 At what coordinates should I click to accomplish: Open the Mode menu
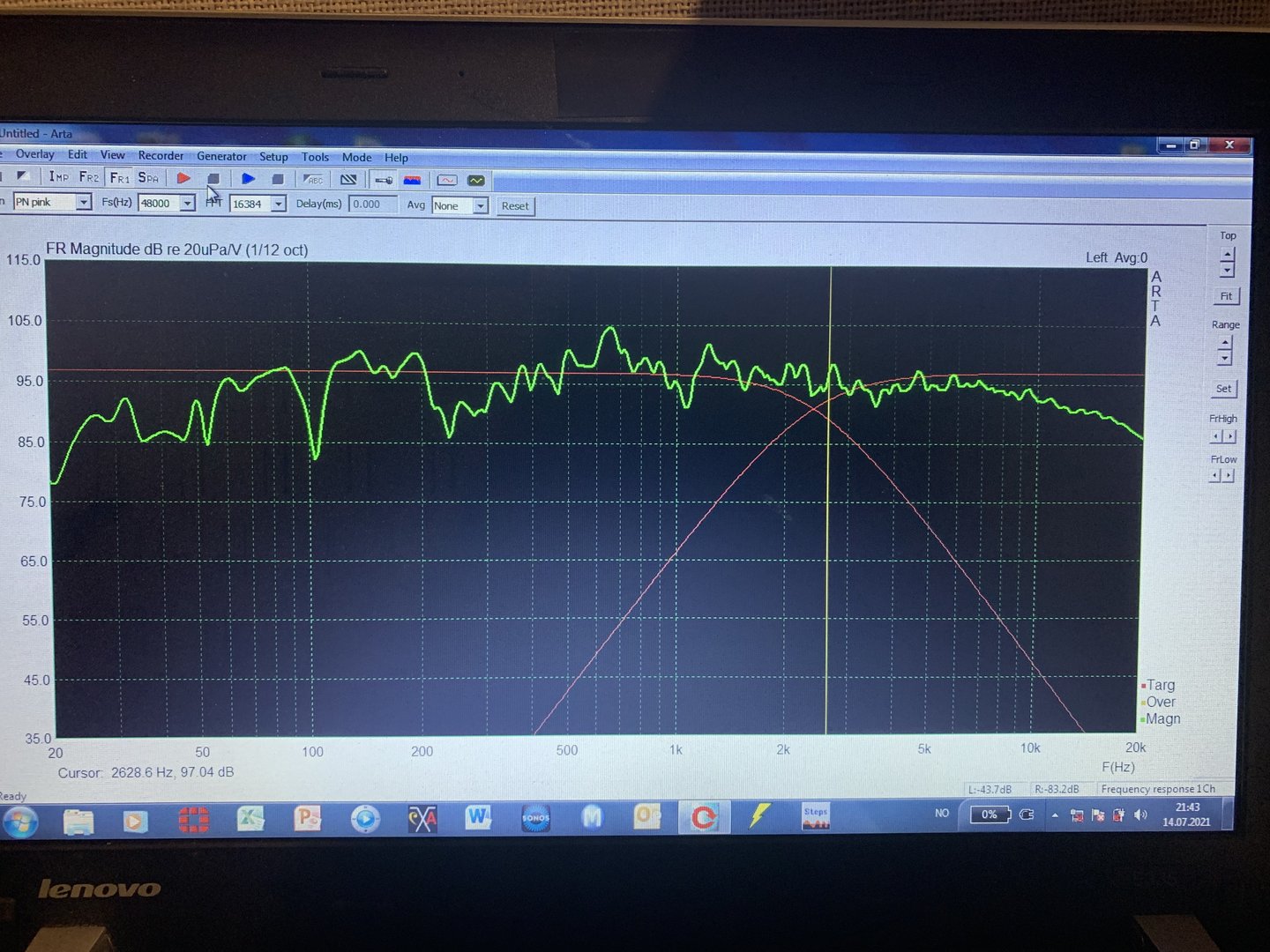tap(356, 158)
